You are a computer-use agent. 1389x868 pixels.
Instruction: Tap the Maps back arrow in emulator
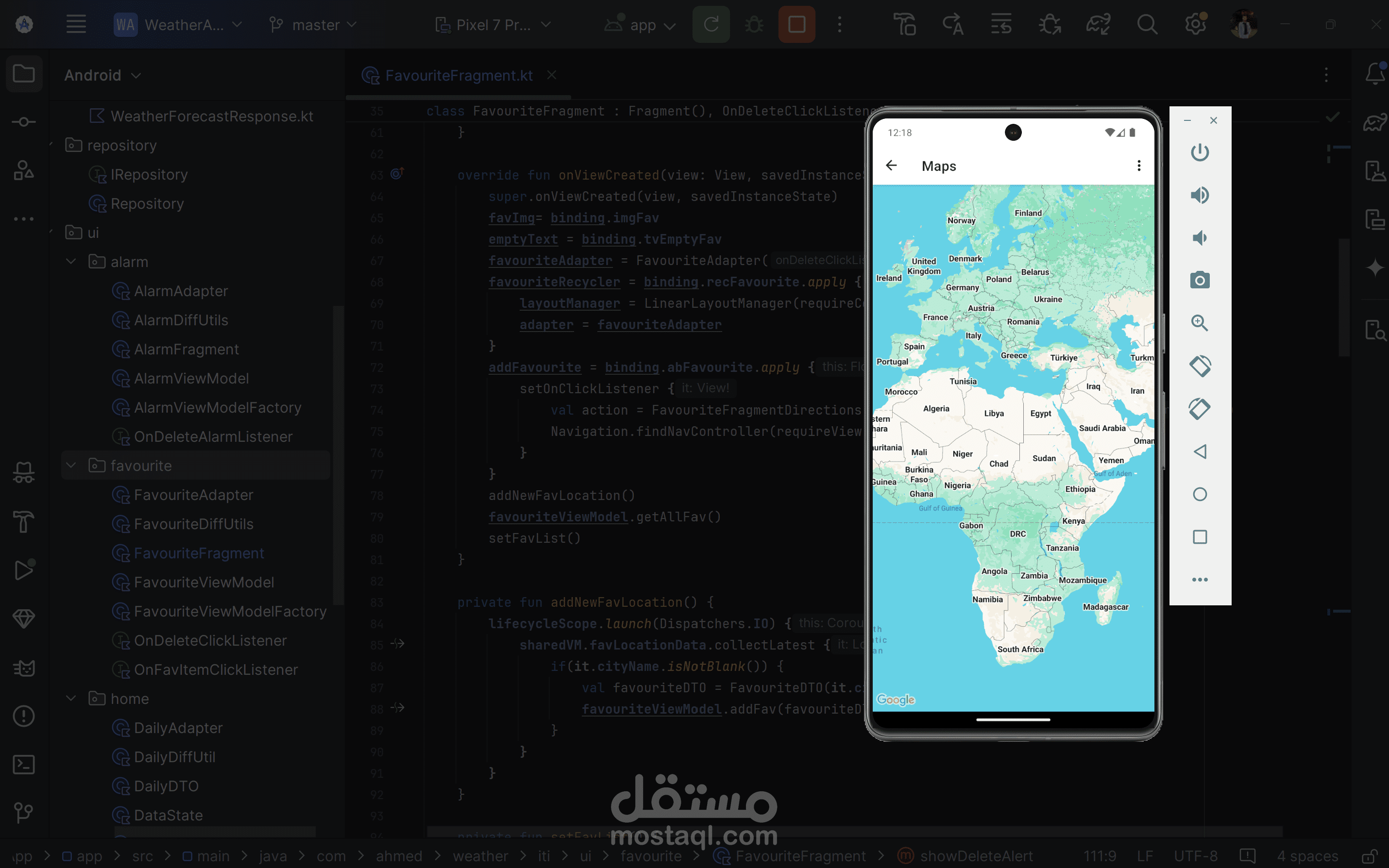[x=891, y=166]
